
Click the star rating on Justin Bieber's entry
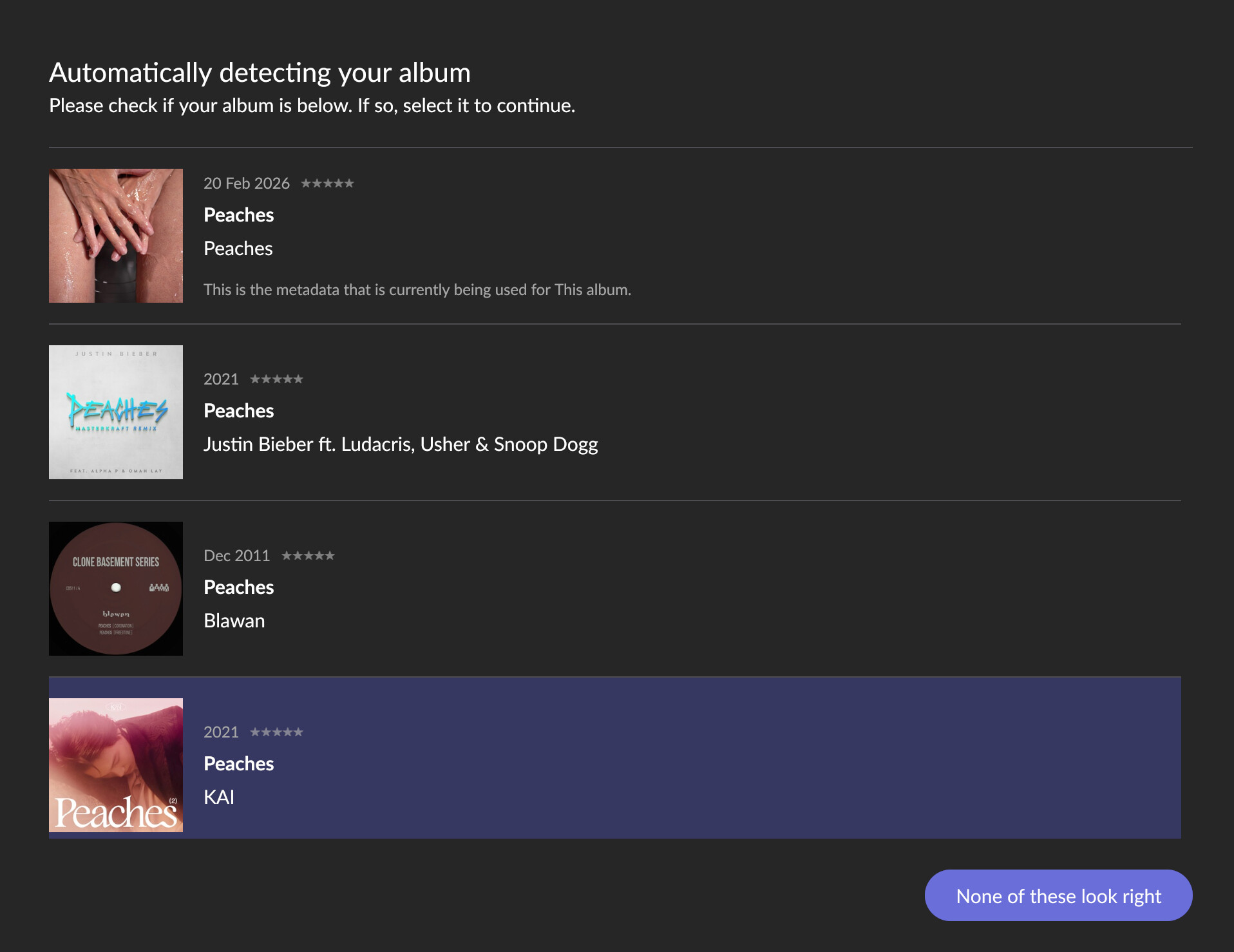pos(276,379)
